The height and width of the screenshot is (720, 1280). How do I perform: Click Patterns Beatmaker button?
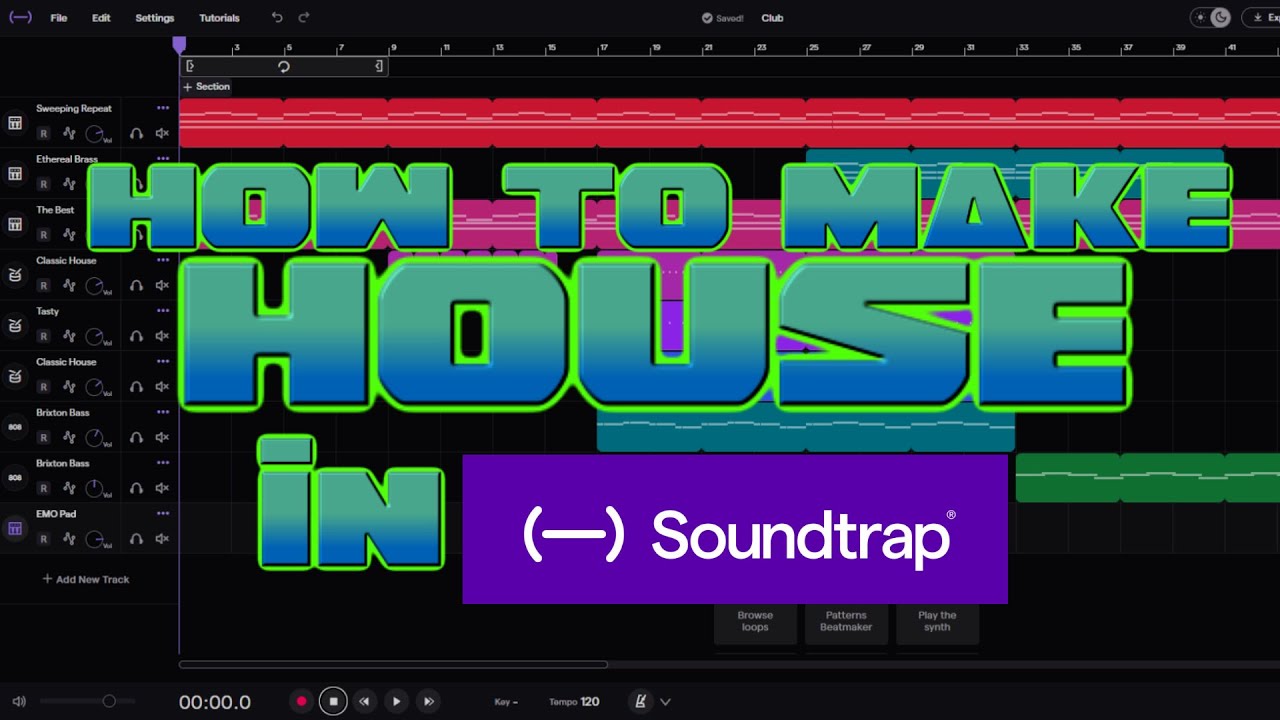[x=846, y=622]
